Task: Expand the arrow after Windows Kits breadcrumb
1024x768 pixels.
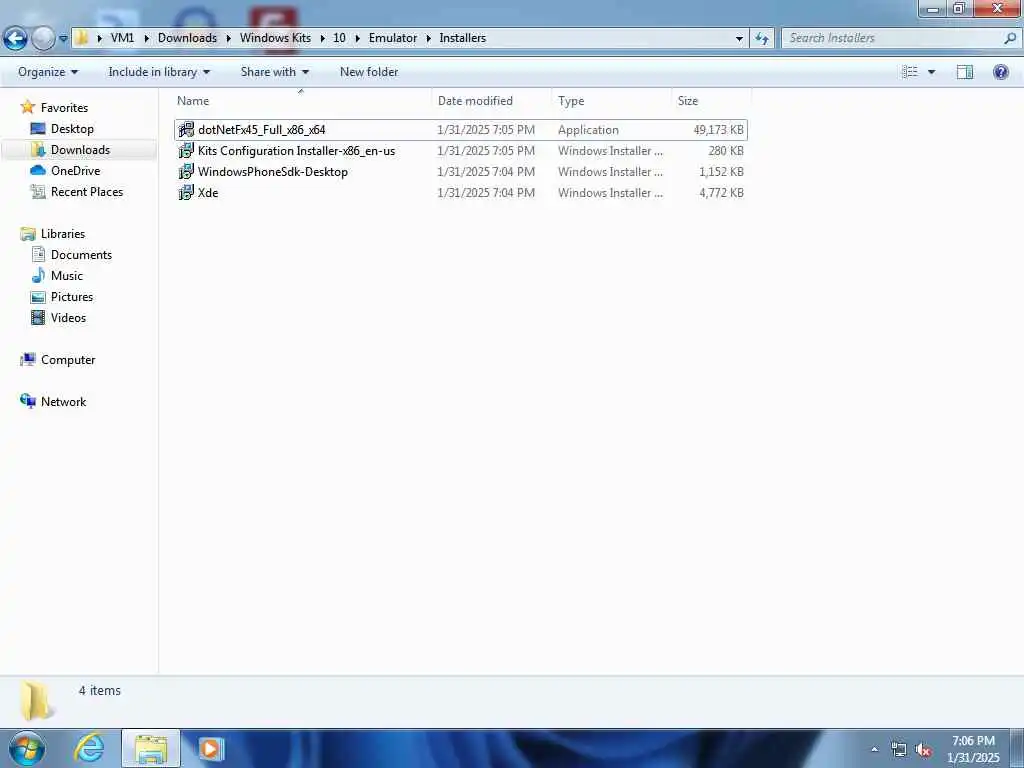Action: [x=322, y=39]
